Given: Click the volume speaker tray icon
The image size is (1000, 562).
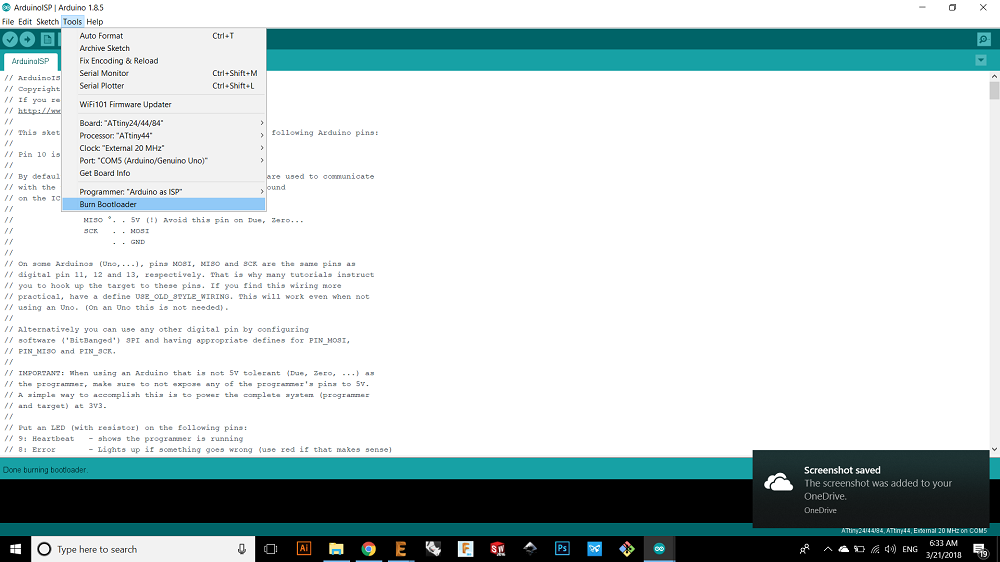Looking at the screenshot, I should tap(890, 549).
